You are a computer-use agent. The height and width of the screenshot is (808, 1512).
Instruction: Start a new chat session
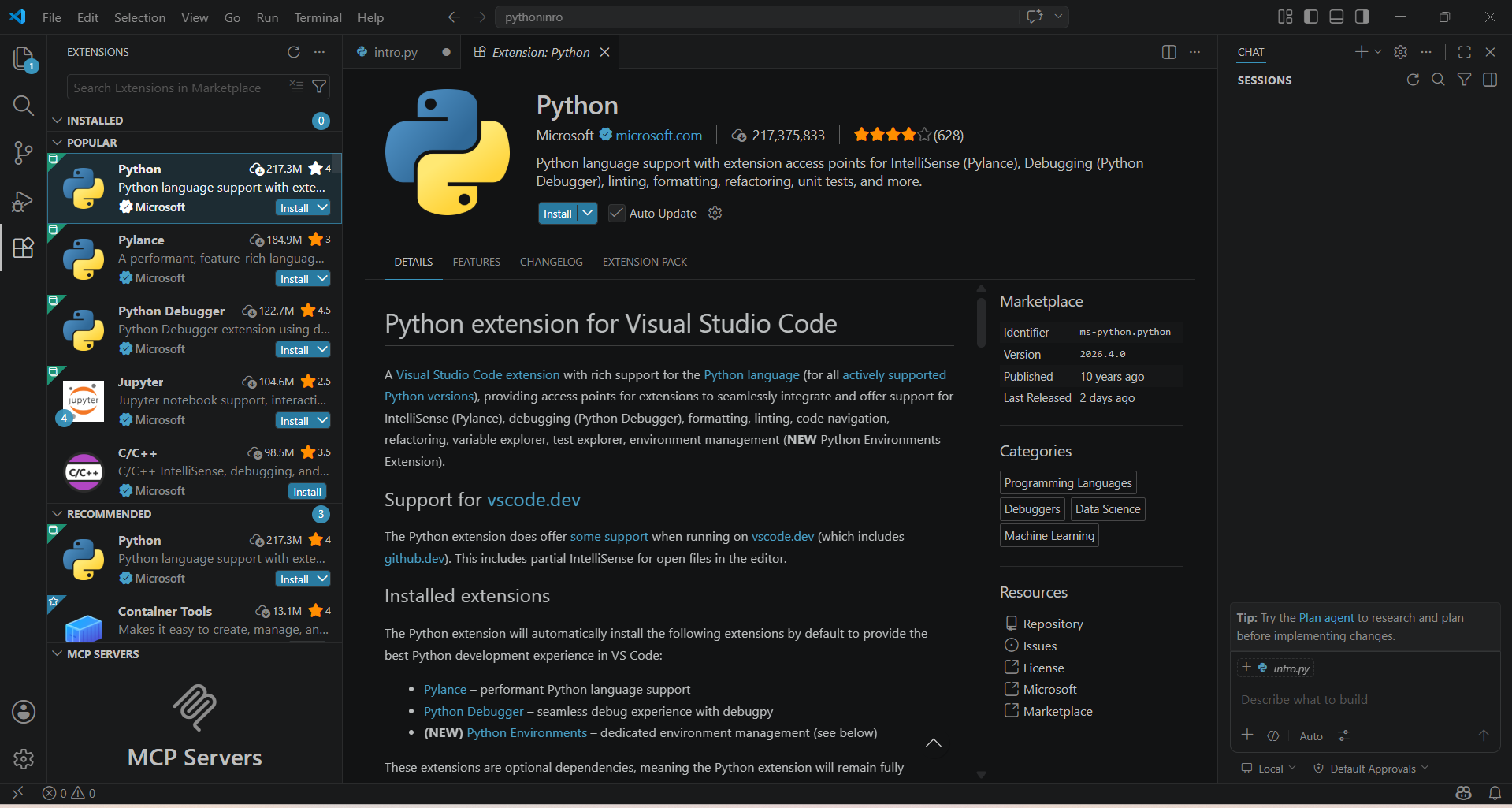(1361, 52)
